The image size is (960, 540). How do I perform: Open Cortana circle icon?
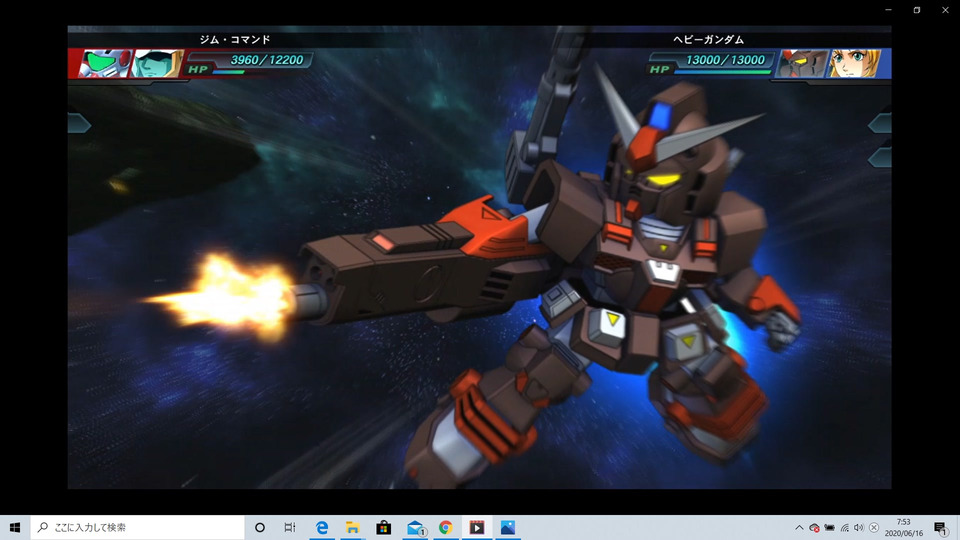point(260,527)
